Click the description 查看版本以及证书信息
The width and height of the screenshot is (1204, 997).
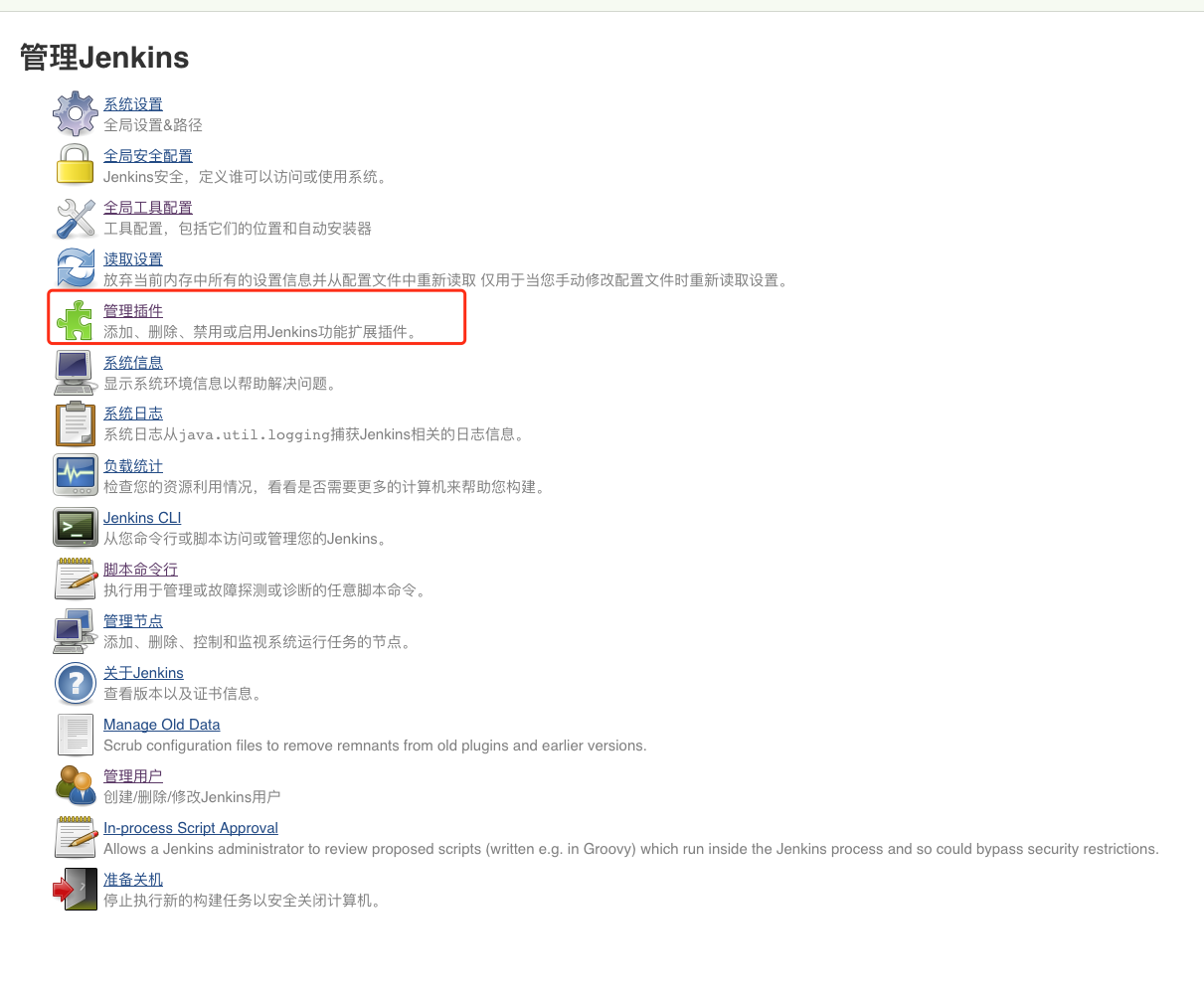point(185,694)
